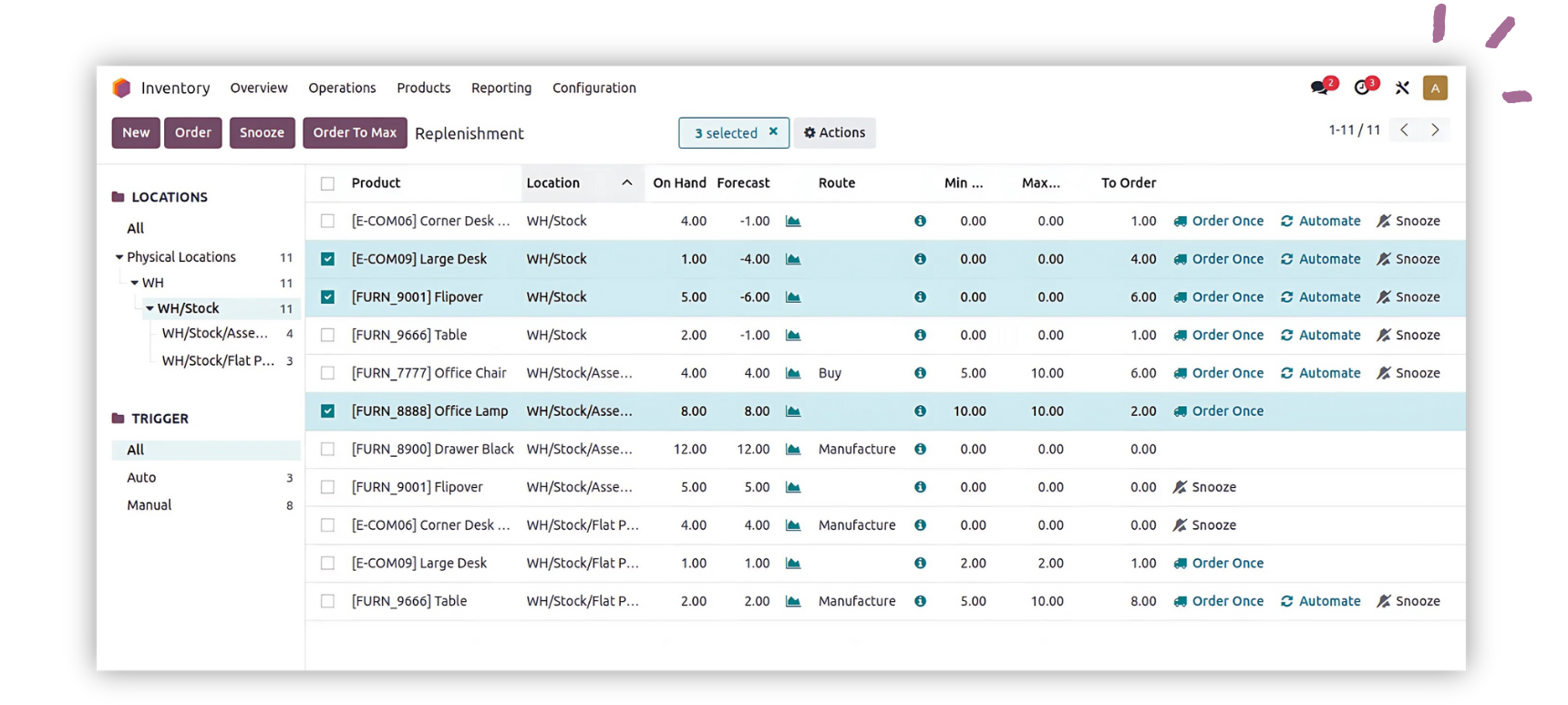The image size is (1568, 705).
Task: Click the debug tools wrench icon
Action: coord(1402,88)
